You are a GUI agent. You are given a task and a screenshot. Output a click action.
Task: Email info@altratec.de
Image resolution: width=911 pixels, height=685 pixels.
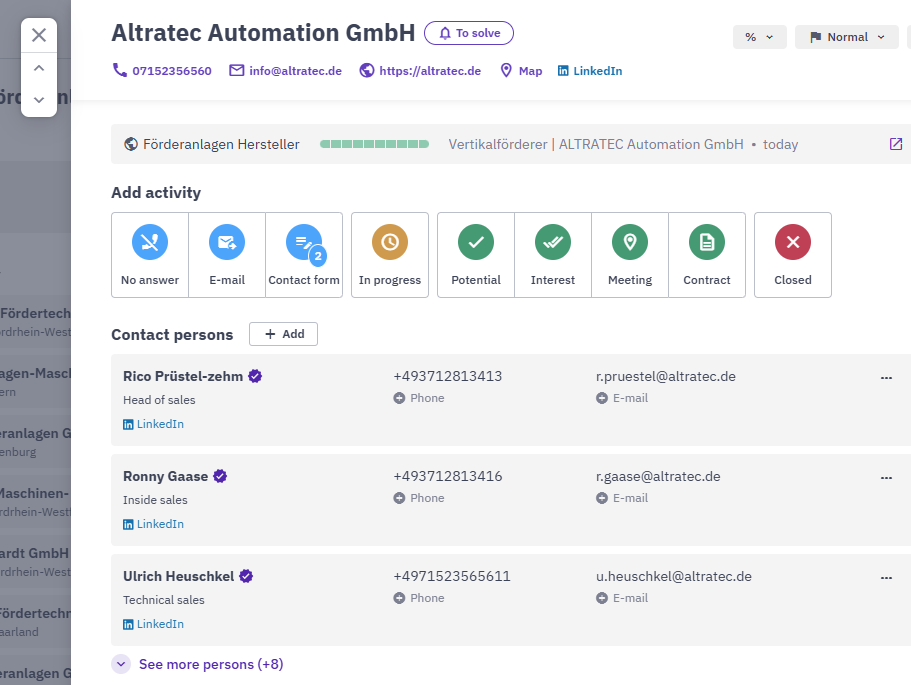(x=285, y=71)
